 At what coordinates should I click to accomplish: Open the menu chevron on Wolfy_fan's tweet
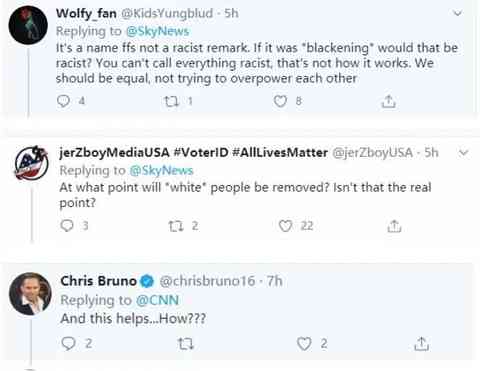(x=458, y=14)
